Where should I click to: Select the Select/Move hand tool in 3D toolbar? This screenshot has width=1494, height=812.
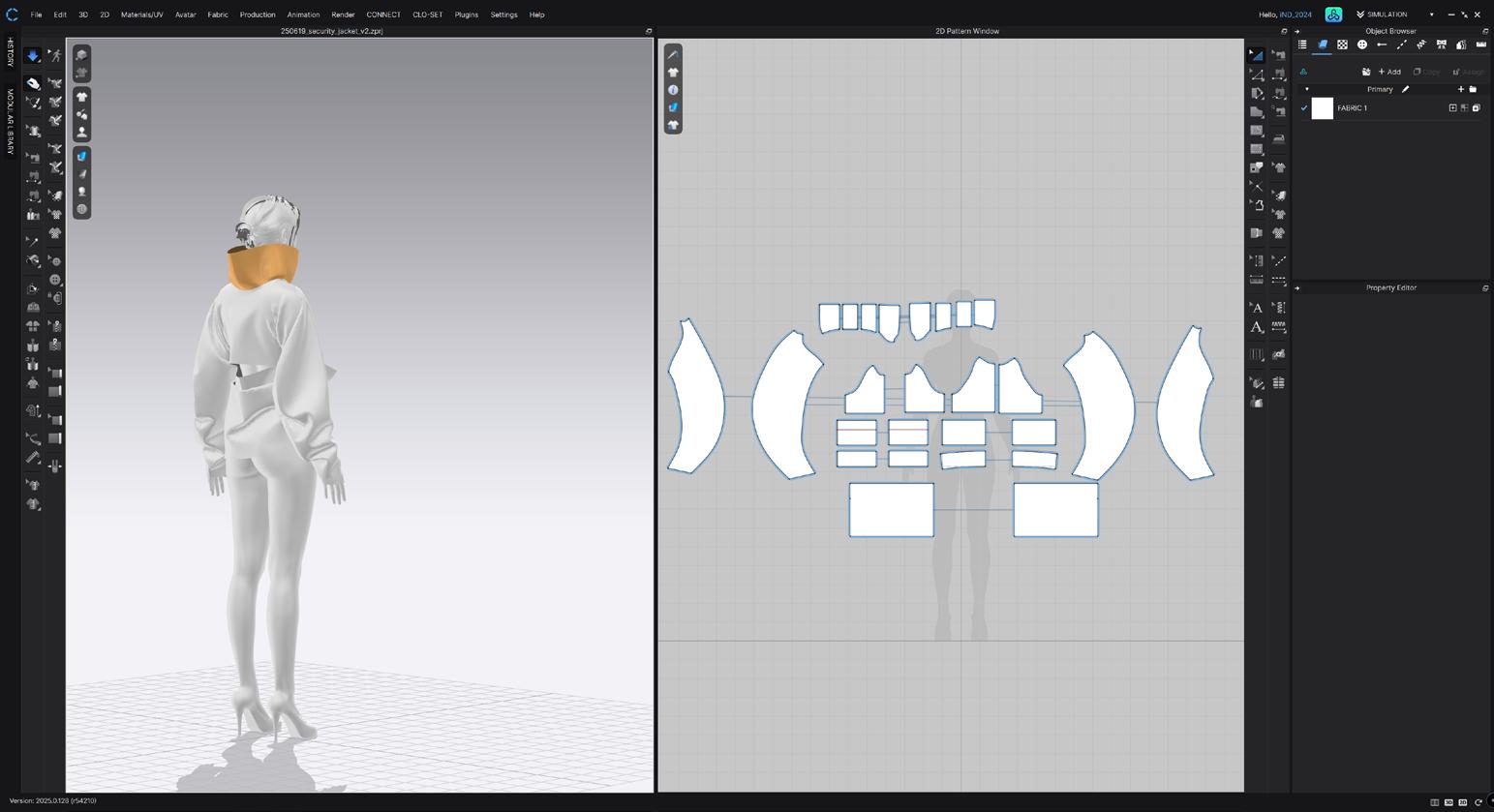pos(33,83)
